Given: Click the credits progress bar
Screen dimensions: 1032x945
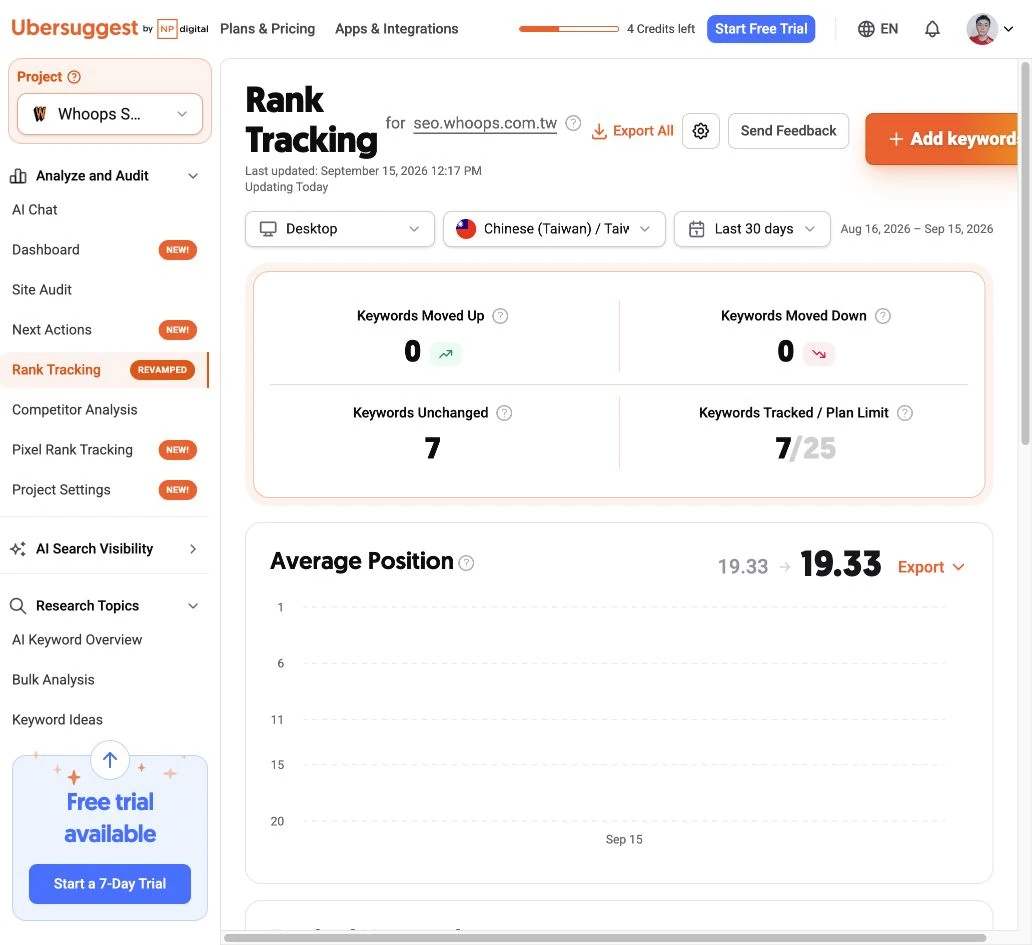Looking at the screenshot, I should coord(569,29).
